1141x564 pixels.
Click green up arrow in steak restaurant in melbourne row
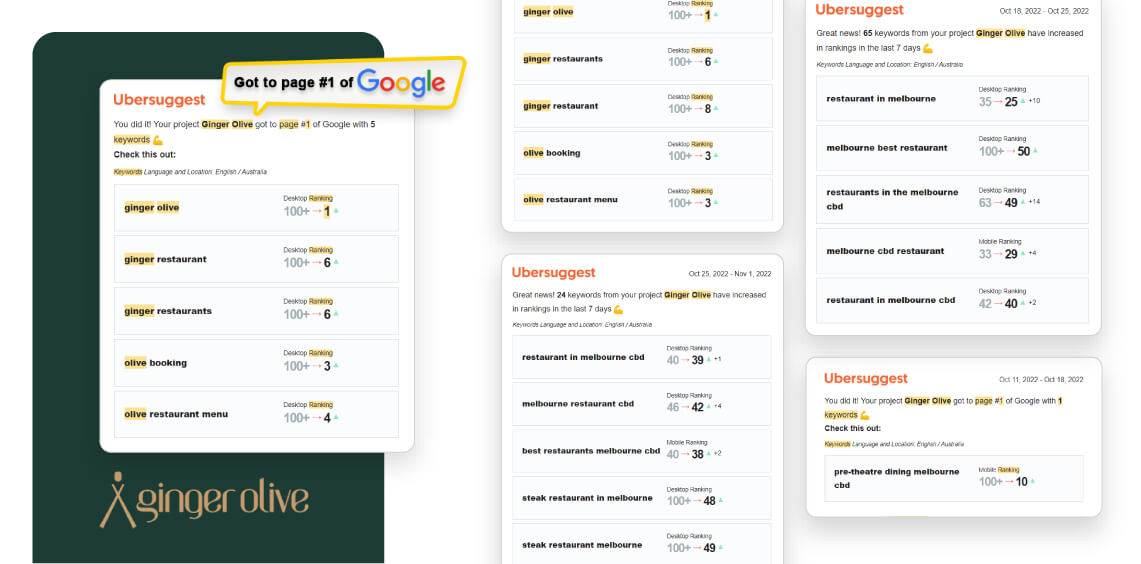click(720, 500)
